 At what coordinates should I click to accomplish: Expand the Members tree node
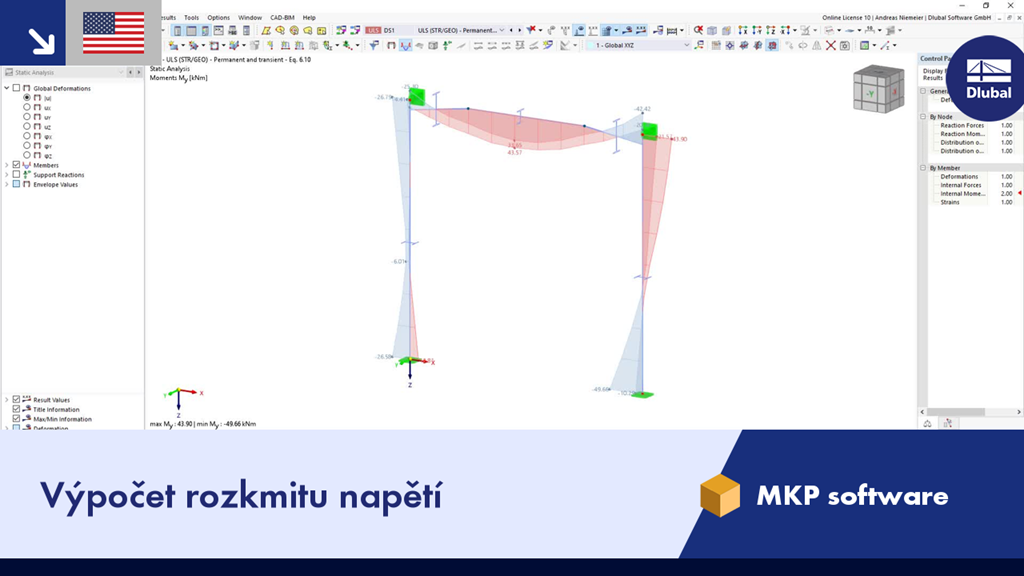(7, 165)
